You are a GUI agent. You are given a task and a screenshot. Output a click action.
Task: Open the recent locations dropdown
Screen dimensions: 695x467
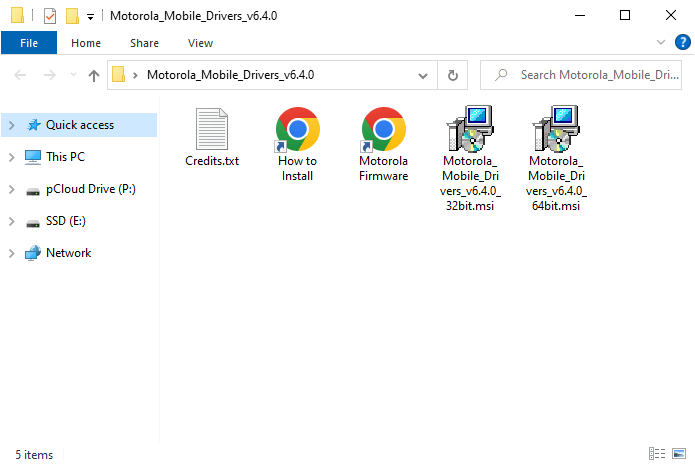coord(73,75)
